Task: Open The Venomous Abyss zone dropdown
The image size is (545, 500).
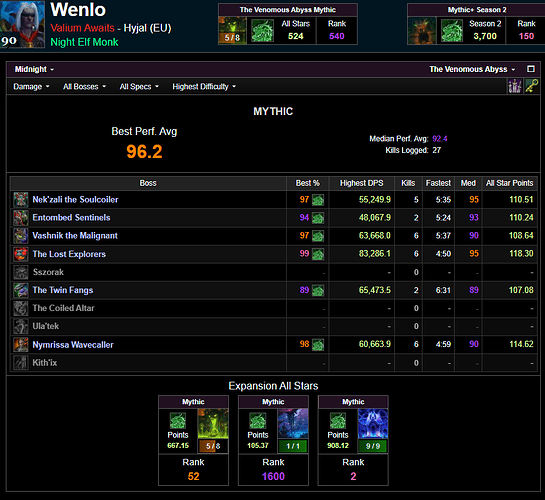Action: [x=472, y=69]
